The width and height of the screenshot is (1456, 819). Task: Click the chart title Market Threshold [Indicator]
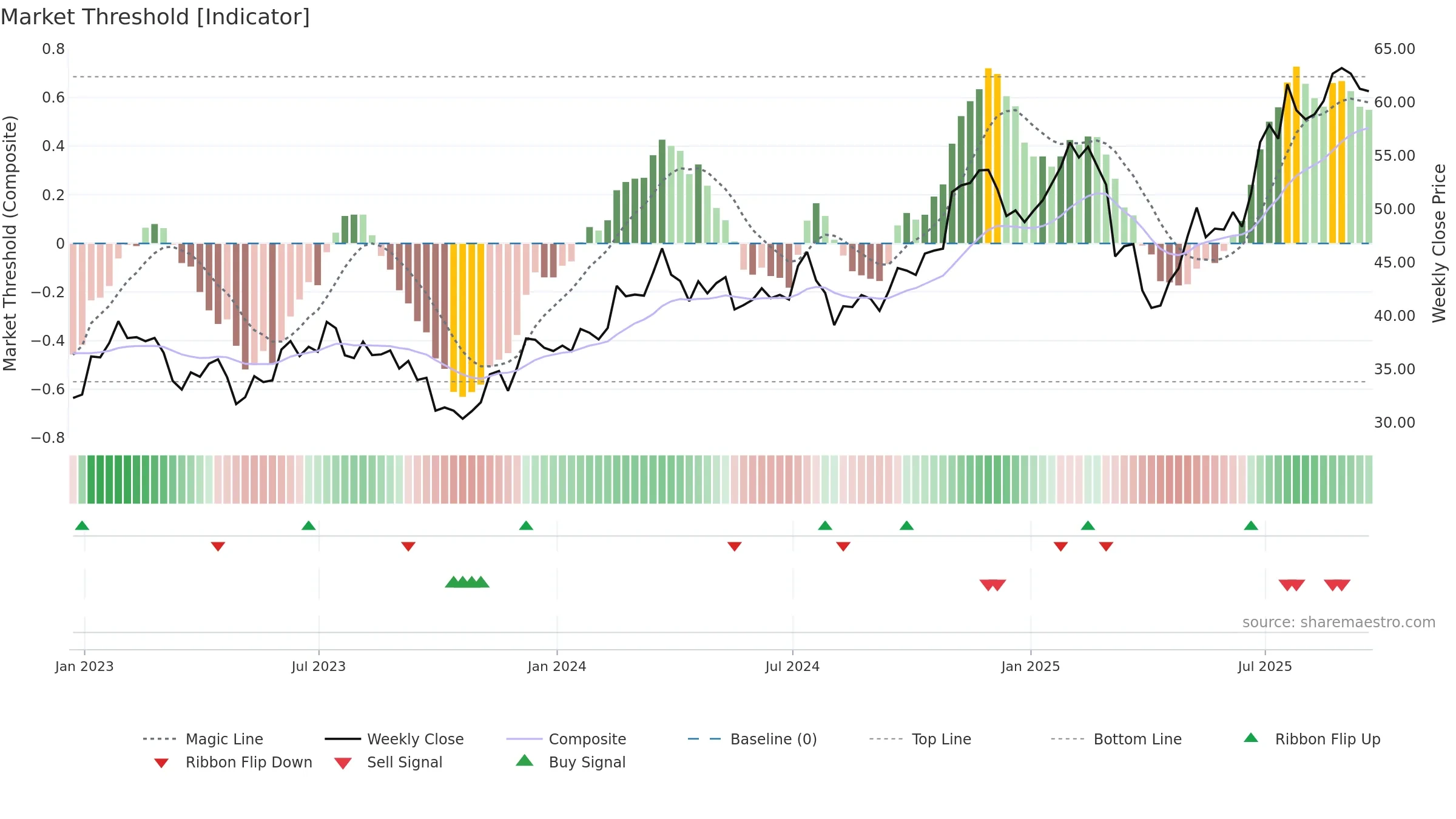coord(155,17)
